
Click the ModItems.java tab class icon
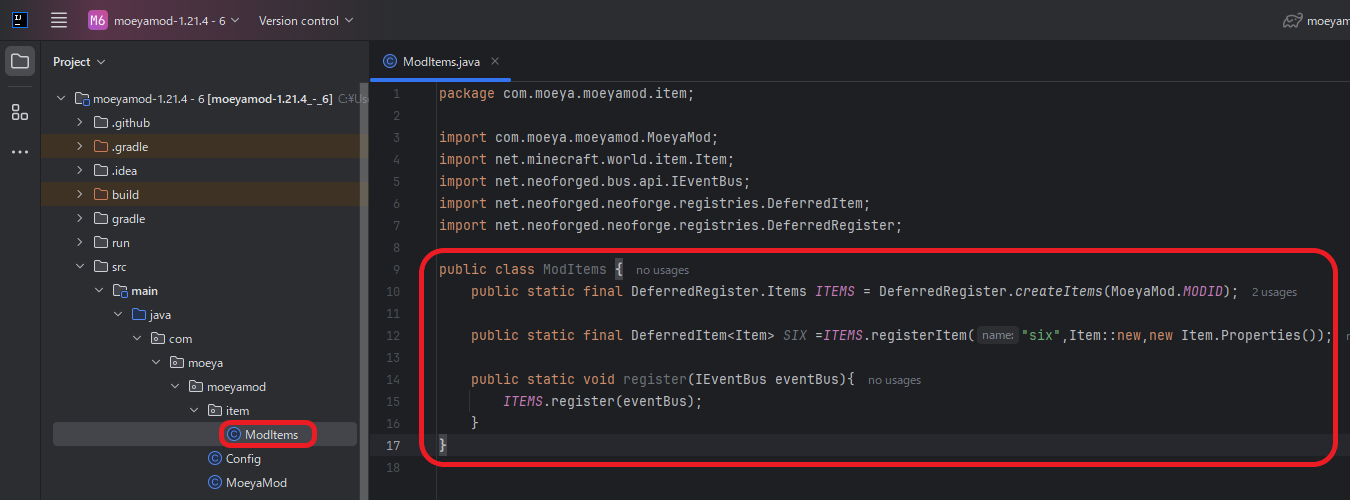[389, 62]
